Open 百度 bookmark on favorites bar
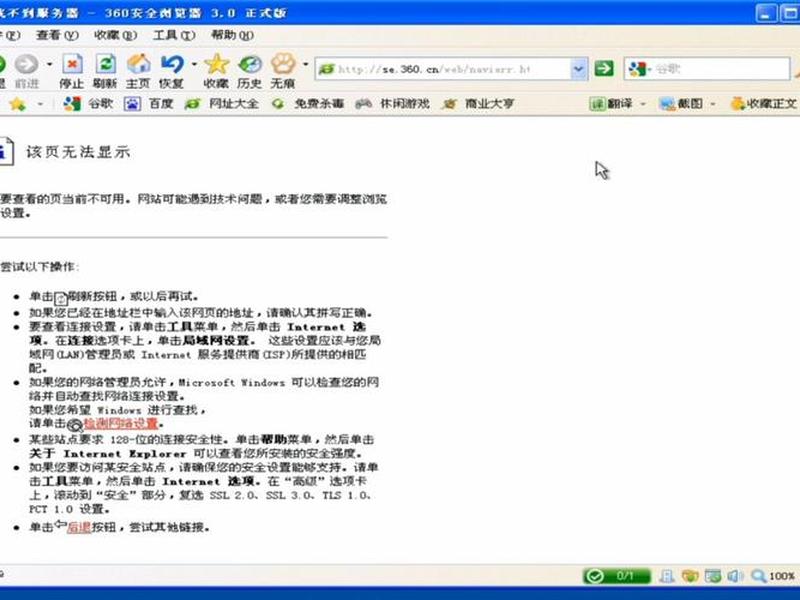The image size is (800, 600). coord(149,104)
